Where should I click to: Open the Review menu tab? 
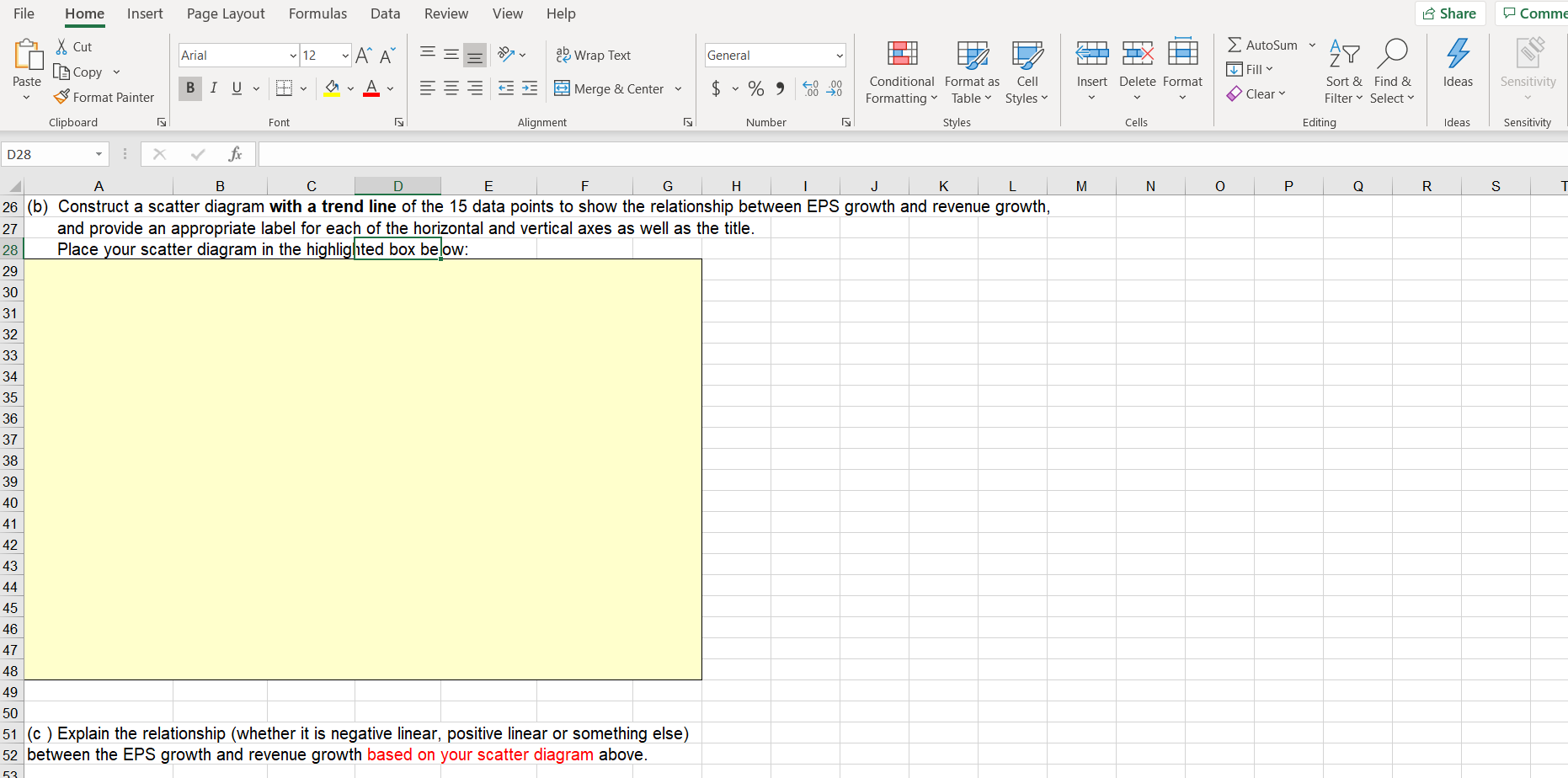445,13
